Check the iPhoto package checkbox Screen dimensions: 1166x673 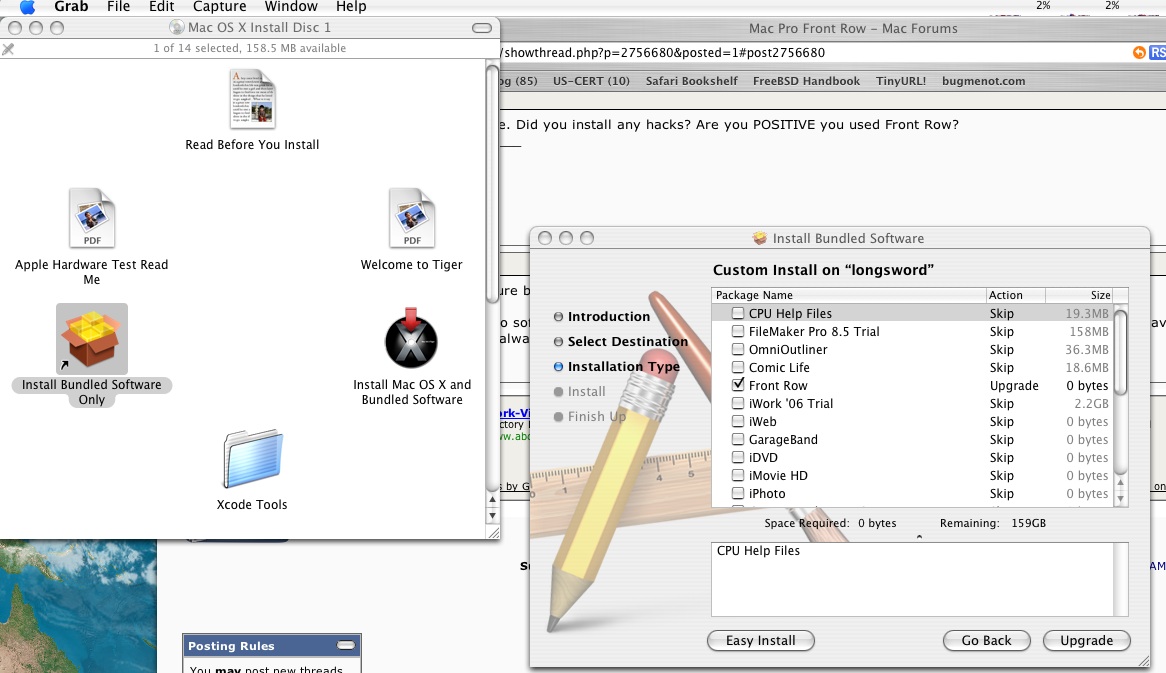[x=738, y=493]
